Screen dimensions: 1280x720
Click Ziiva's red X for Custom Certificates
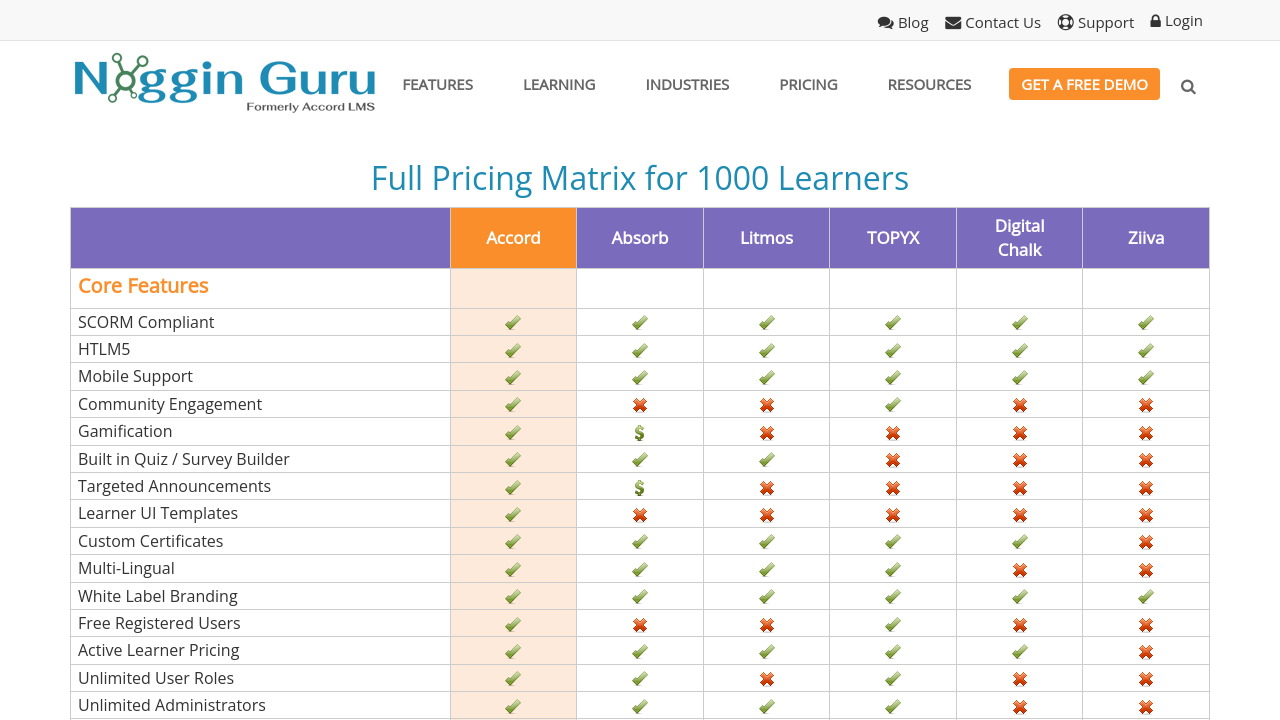pyautogui.click(x=1146, y=542)
